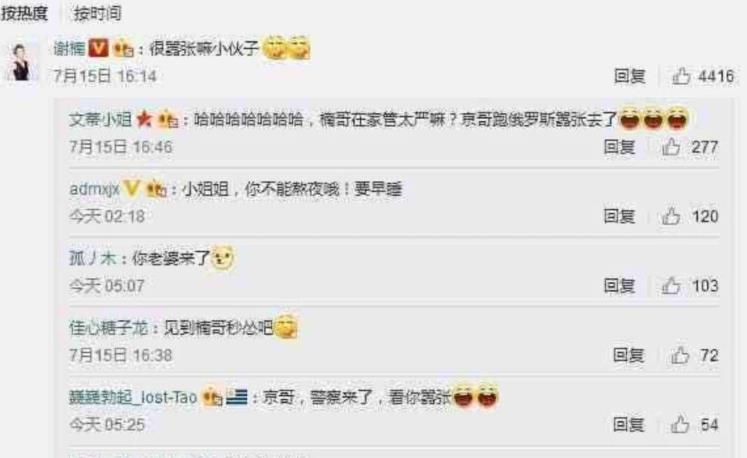Switch to the 按时间 sort tab
This screenshot has height=458, width=747.
pyautogui.click(x=98, y=13)
